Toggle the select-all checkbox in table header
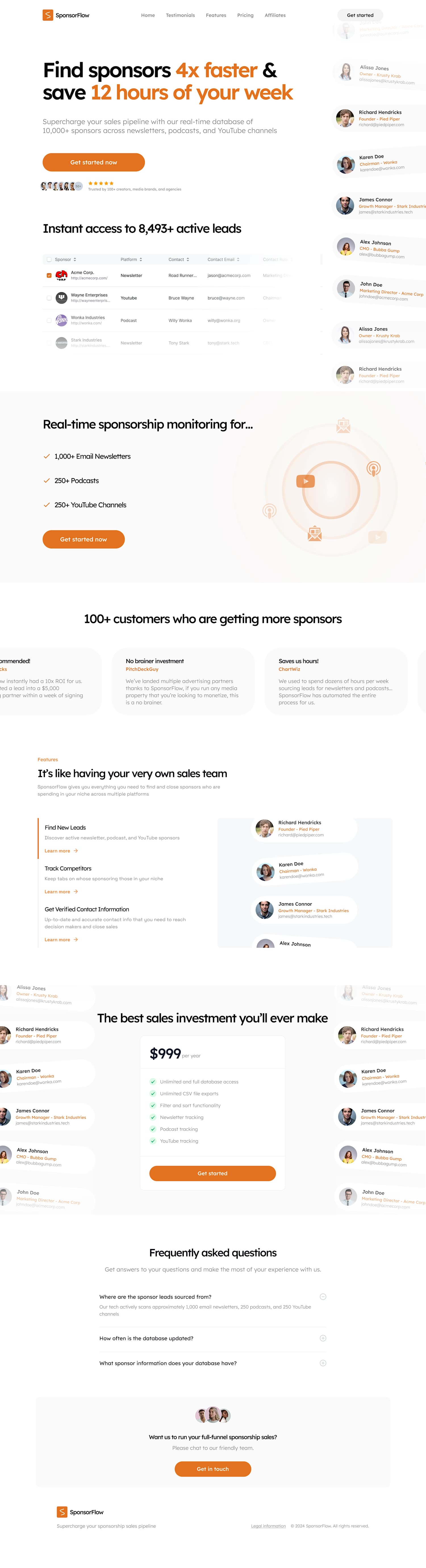Viewport: 426px width, 1568px height. pyautogui.click(x=49, y=259)
